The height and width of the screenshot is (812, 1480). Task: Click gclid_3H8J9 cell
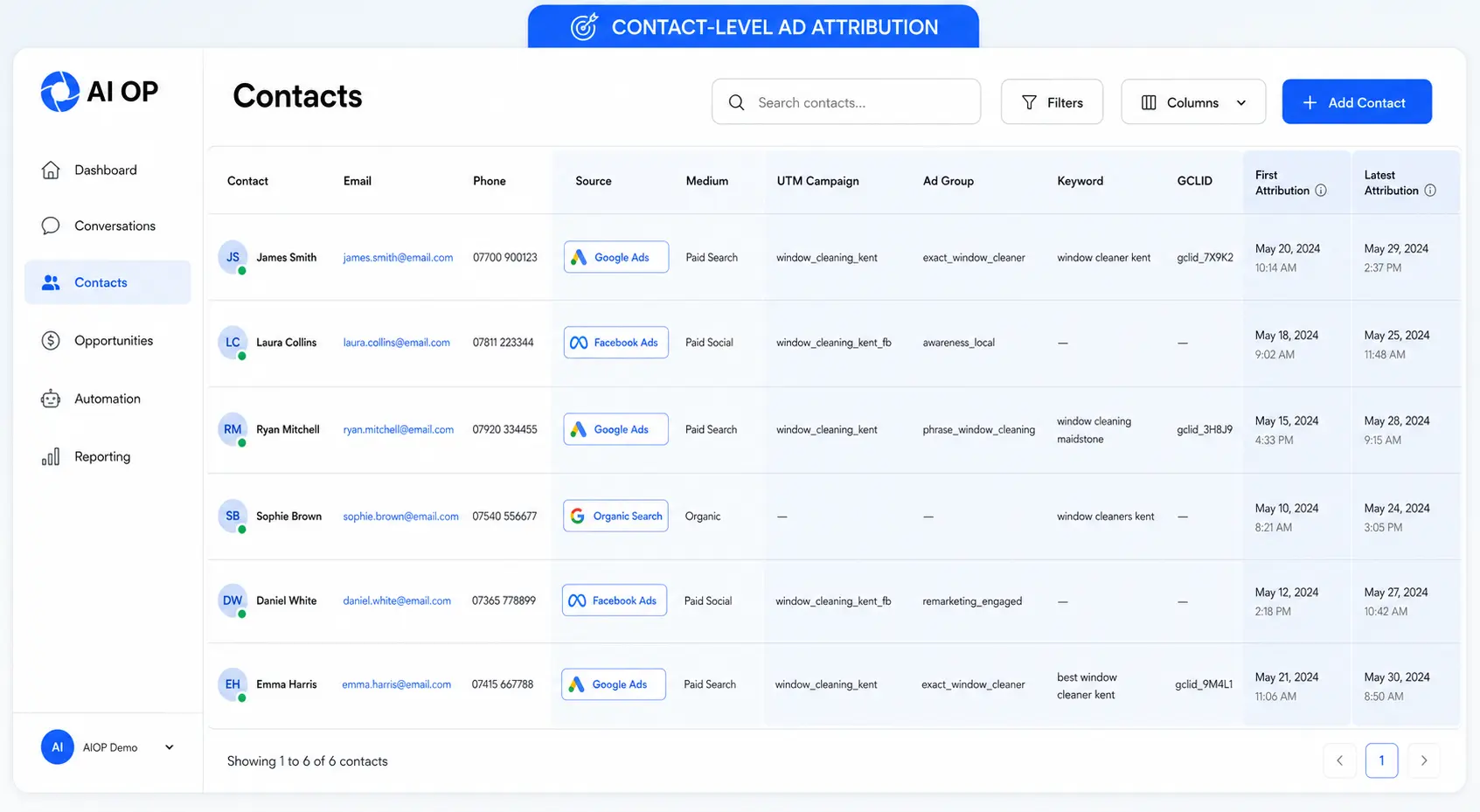pos(1205,430)
